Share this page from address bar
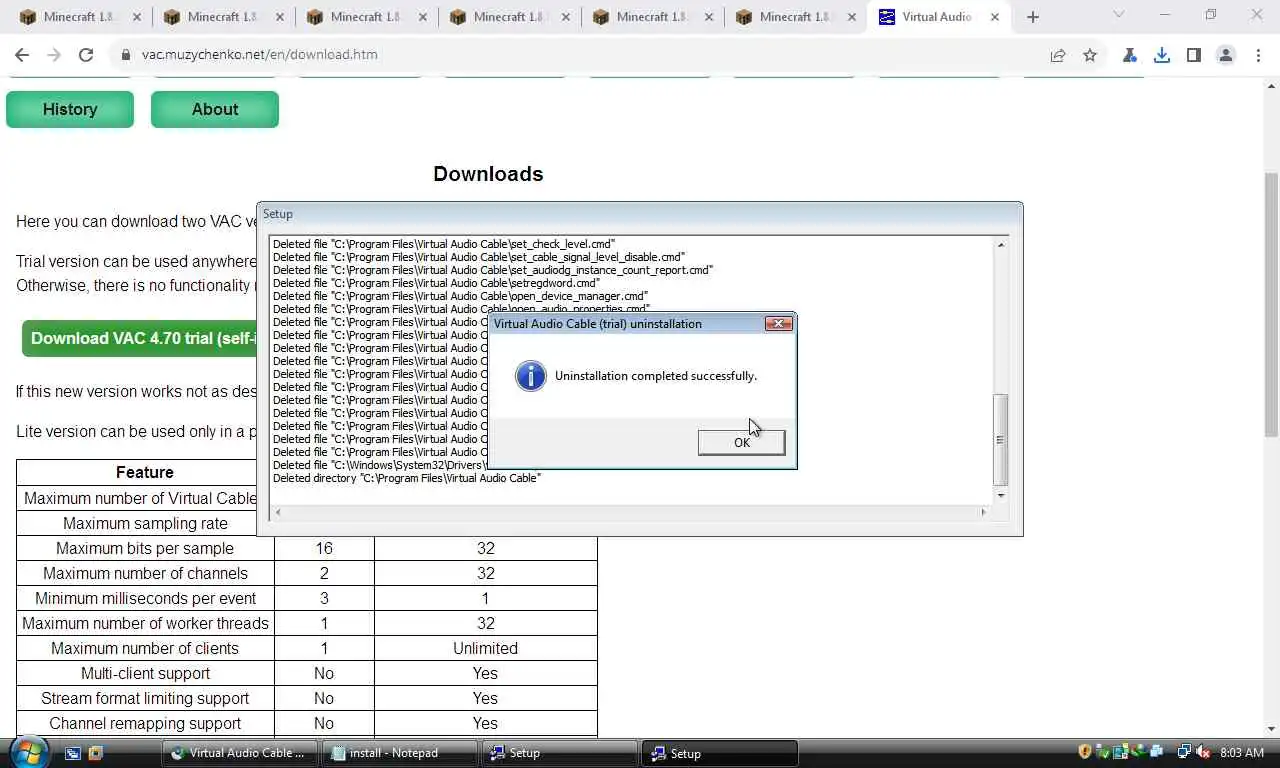1280x768 pixels. coord(1058,55)
